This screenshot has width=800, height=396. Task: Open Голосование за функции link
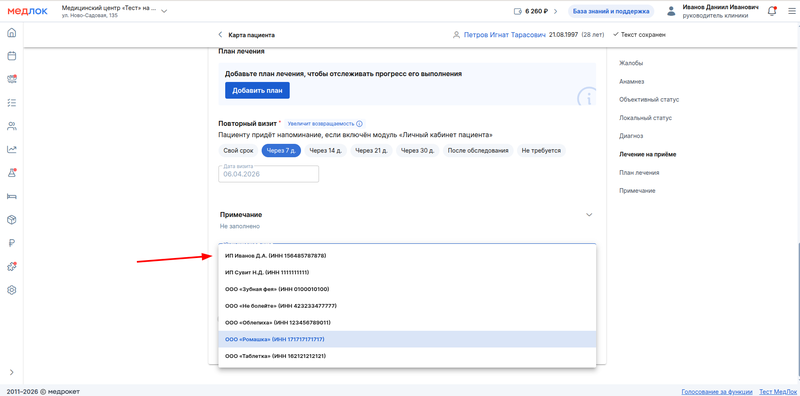717,391
